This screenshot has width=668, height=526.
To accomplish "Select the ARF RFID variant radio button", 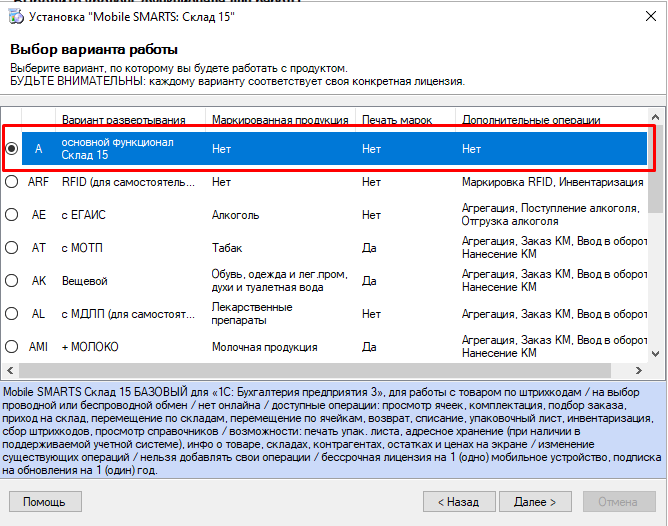I will (x=12, y=182).
